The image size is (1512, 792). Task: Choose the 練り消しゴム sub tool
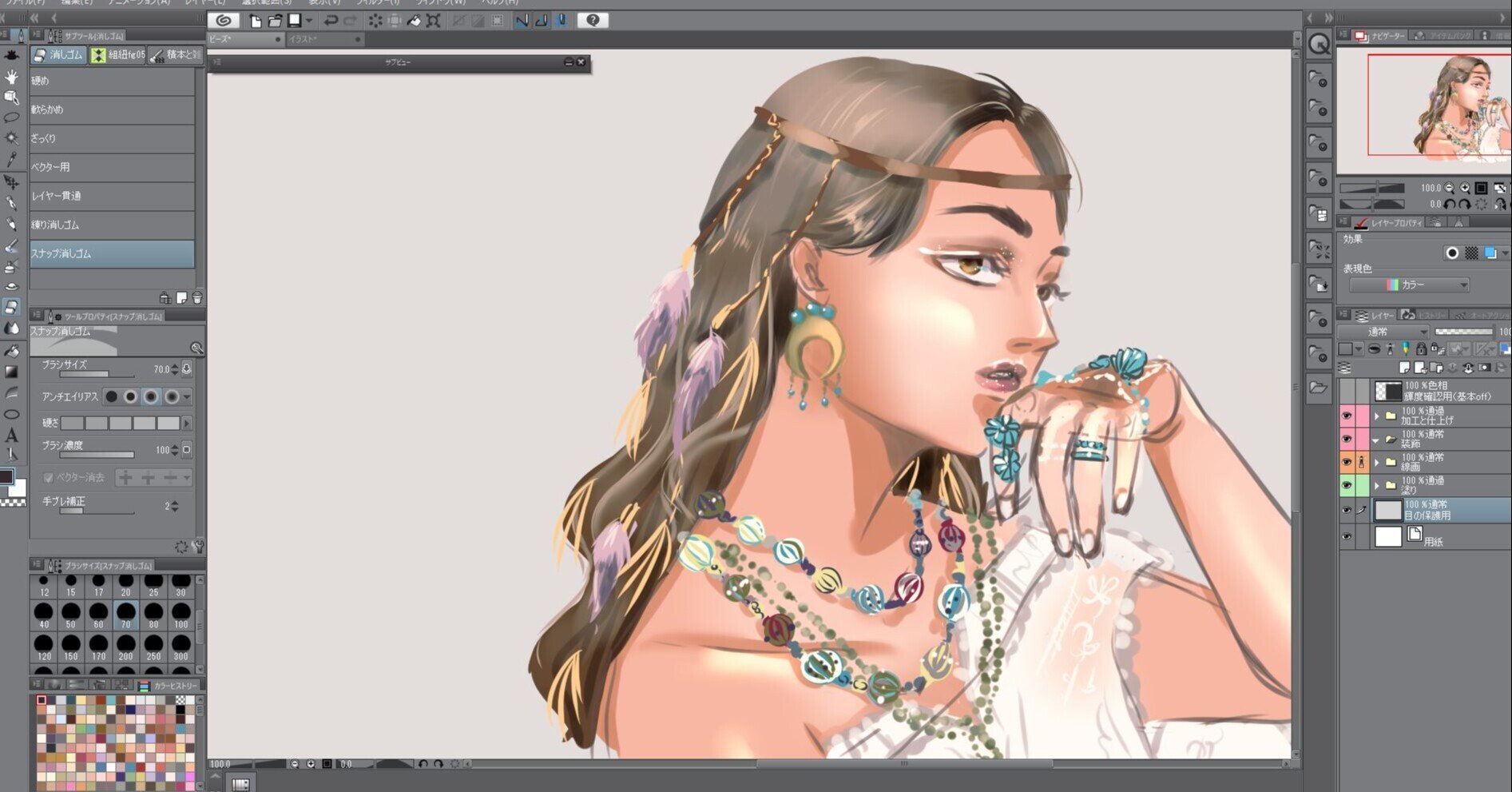point(112,225)
